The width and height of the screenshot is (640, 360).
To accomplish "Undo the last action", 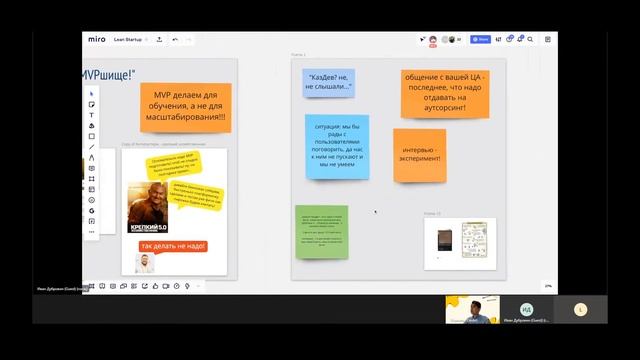I will pyautogui.click(x=175, y=40).
